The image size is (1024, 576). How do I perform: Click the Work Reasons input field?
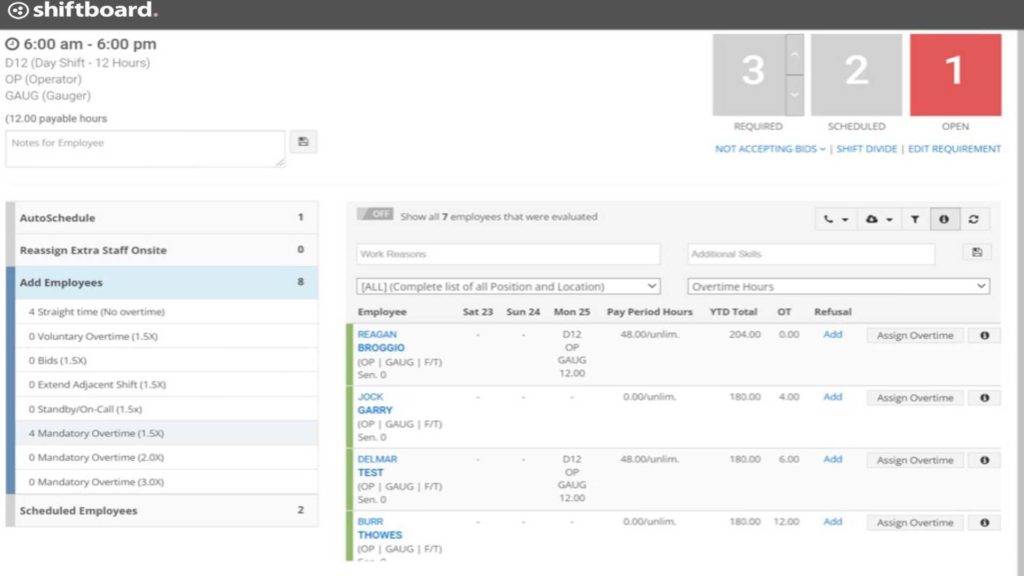(x=508, y=254)
